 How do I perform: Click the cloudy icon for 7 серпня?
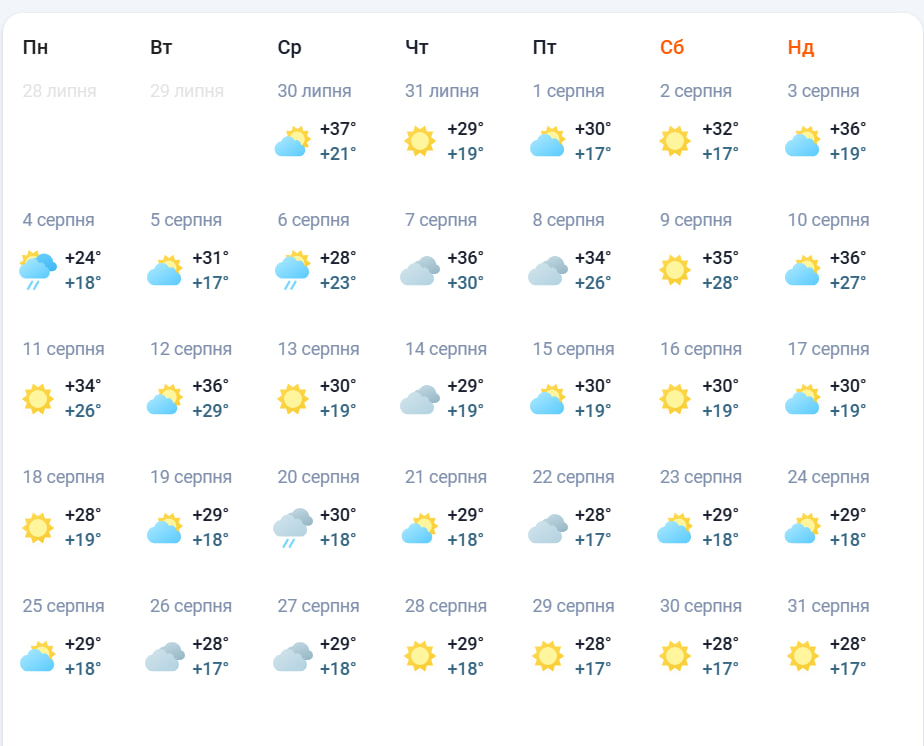420,270
